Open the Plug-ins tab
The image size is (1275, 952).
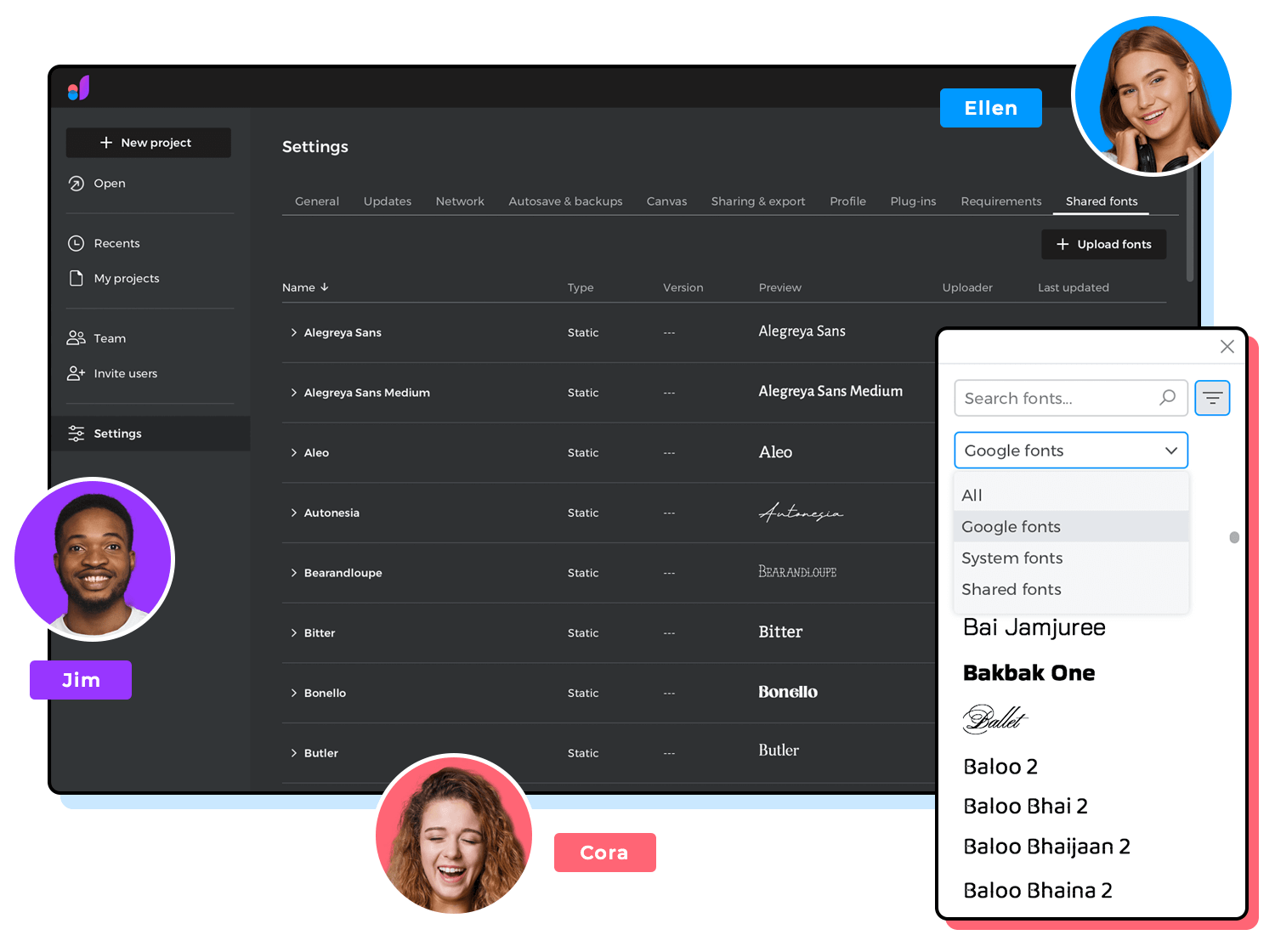[913, 201]
